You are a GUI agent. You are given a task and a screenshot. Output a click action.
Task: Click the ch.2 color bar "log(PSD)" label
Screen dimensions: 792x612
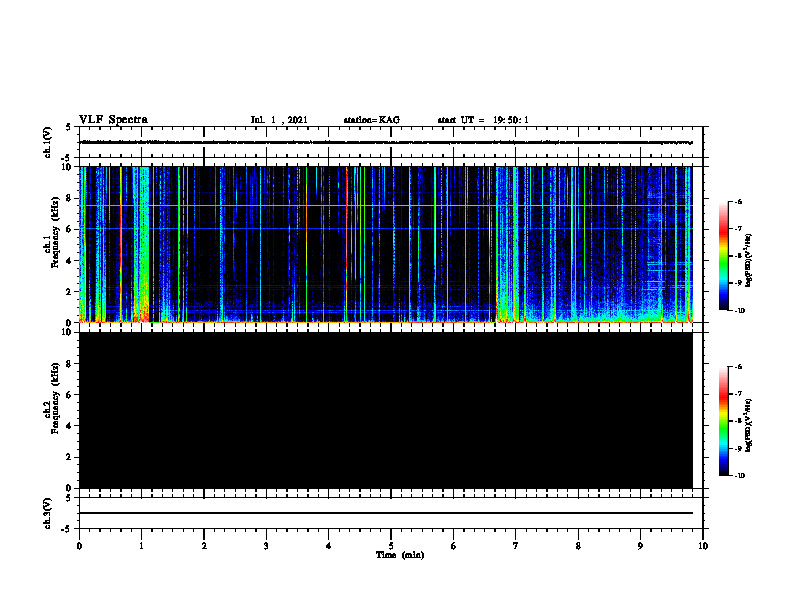[x=749, y=426]
